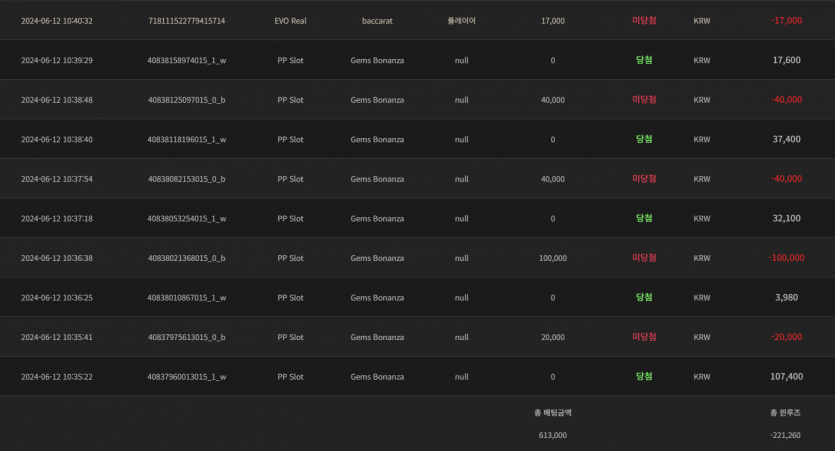
Task: Select 미당첨 status in the 10:37:54 row
Action: click(x=644, y=178)
